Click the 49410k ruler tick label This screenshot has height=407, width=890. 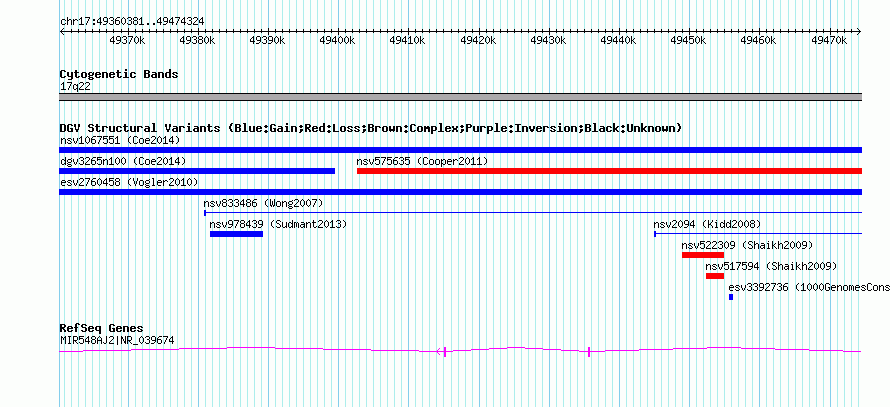point(408,40)
